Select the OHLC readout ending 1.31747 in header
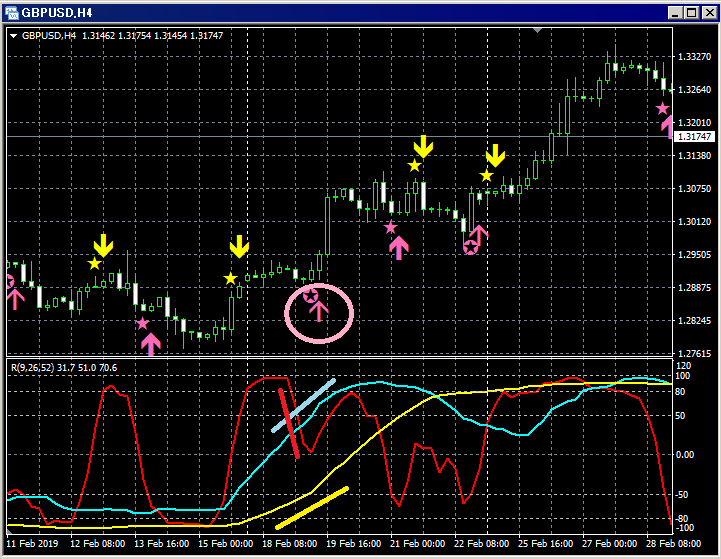This screenshot has width=721, height=559. (152, 36)
